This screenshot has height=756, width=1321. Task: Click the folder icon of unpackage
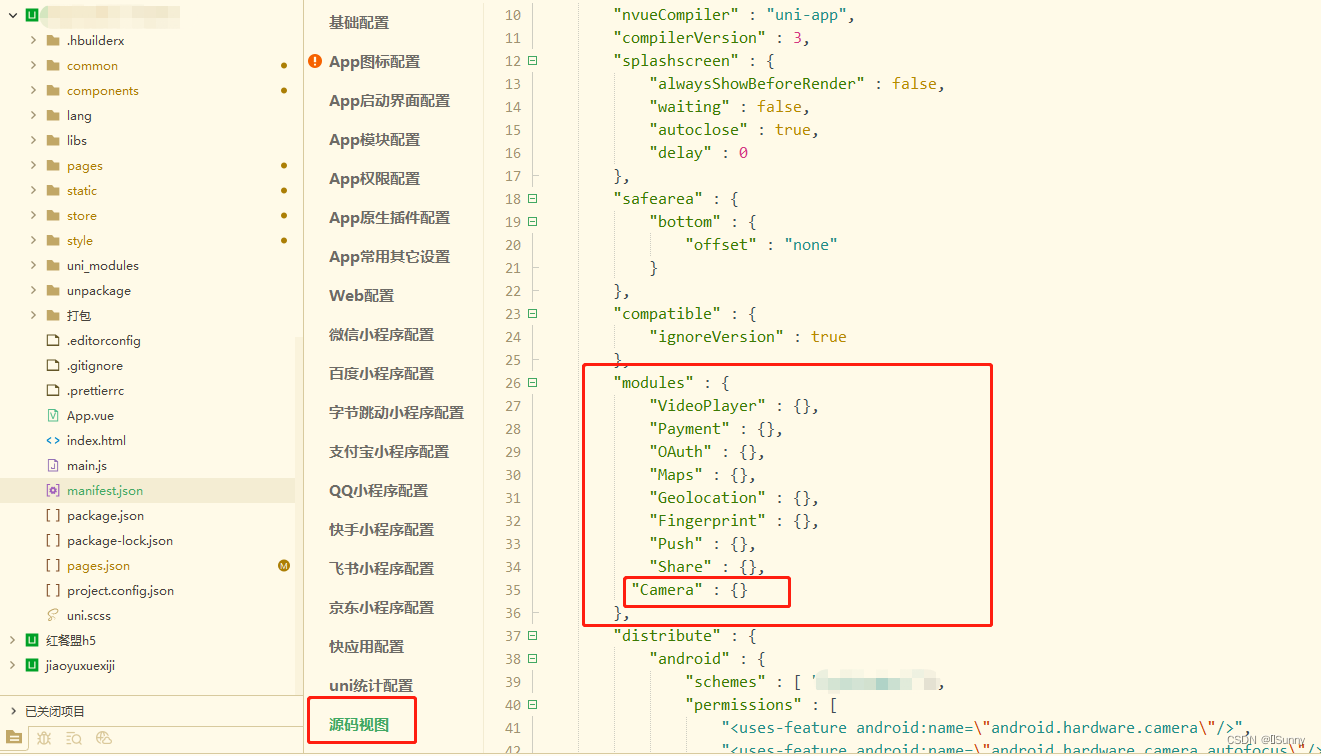pos(53,290)
